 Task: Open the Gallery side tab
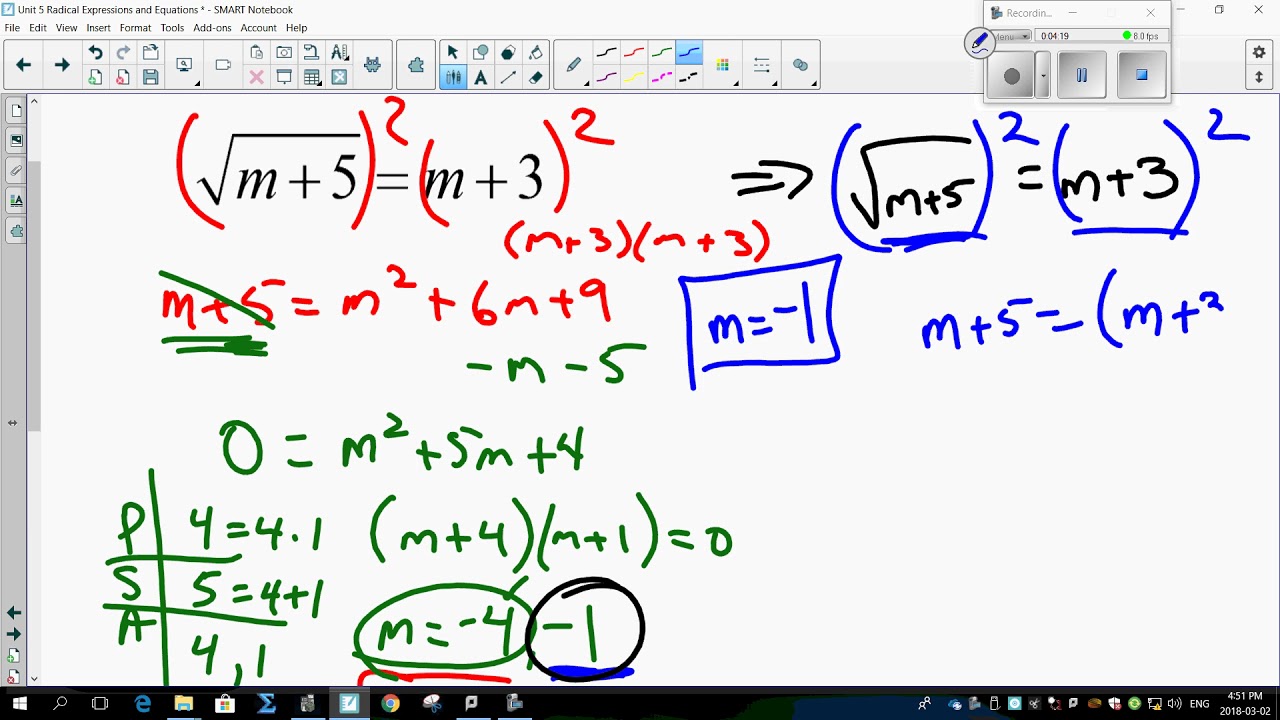pos(16,140)
